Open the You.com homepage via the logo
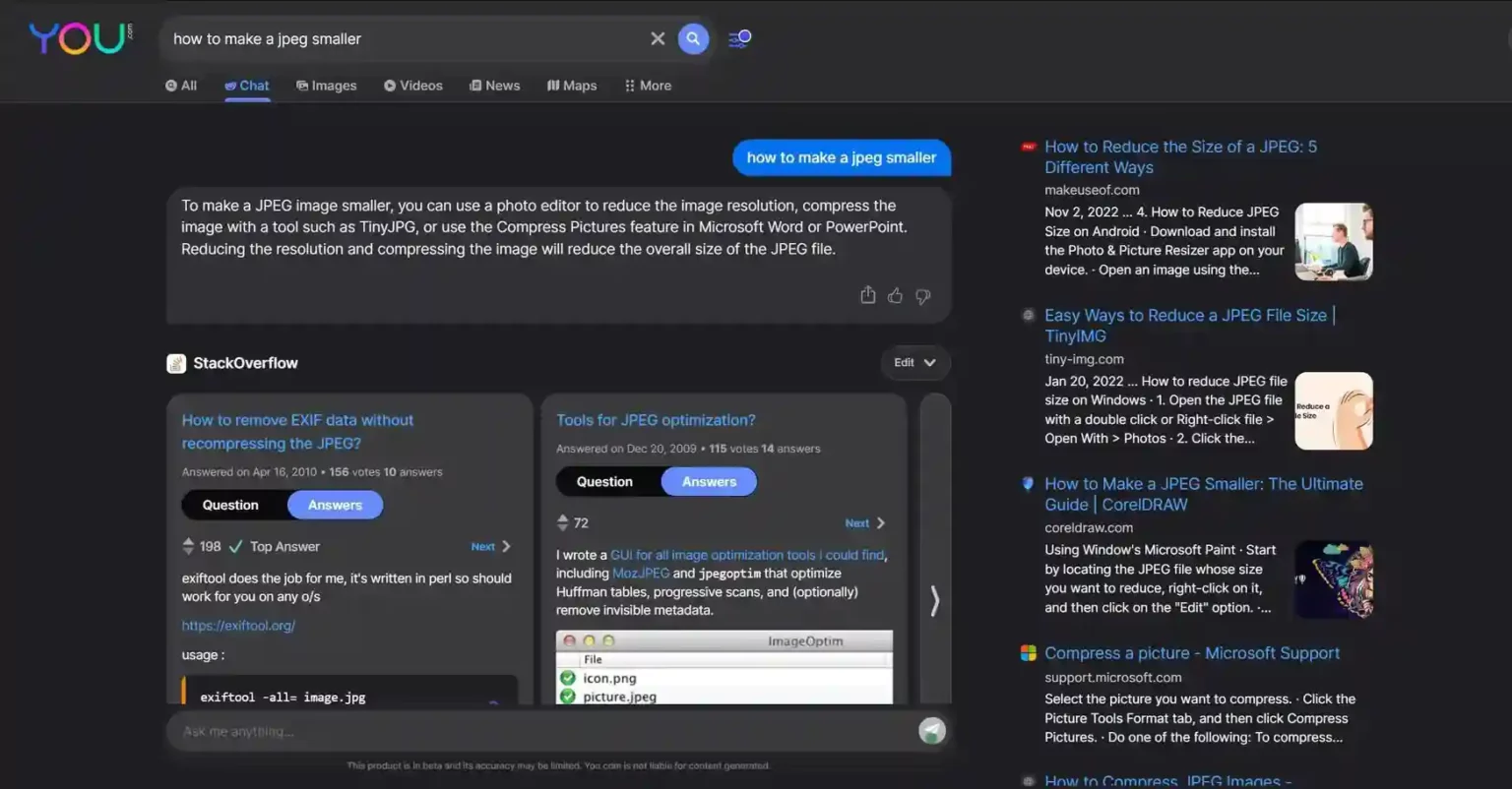The image size is (1512, 789). pos(79,38)
